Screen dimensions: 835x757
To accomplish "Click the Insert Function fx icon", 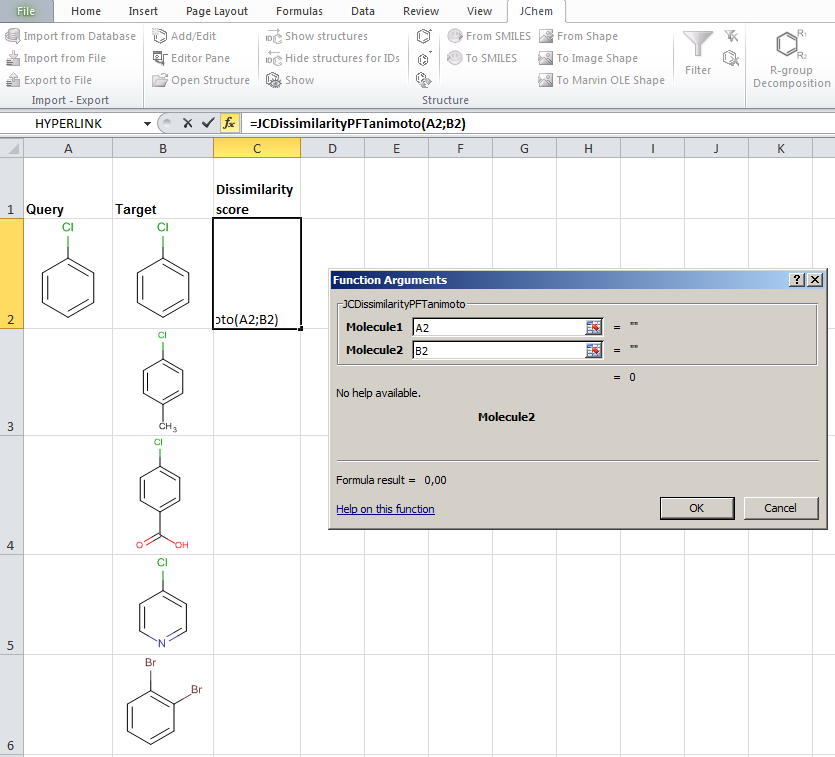I will [229, 123].
